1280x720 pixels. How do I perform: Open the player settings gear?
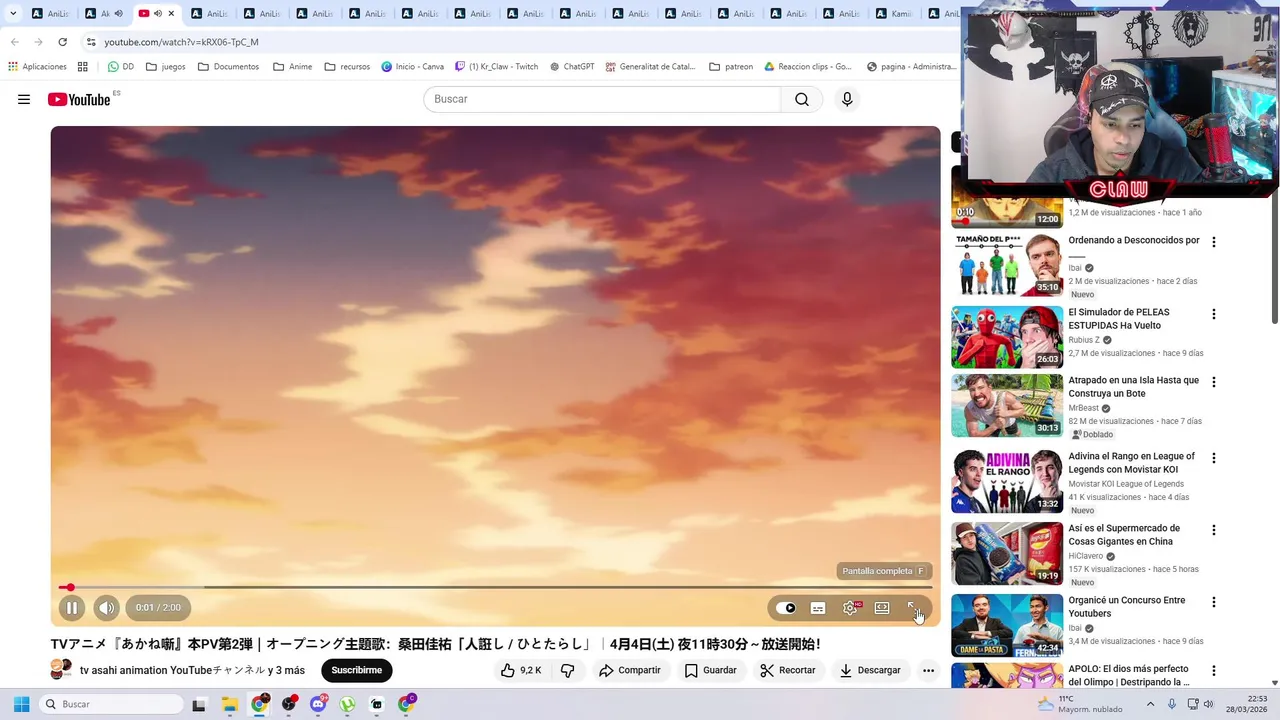(x=850, y=608)
